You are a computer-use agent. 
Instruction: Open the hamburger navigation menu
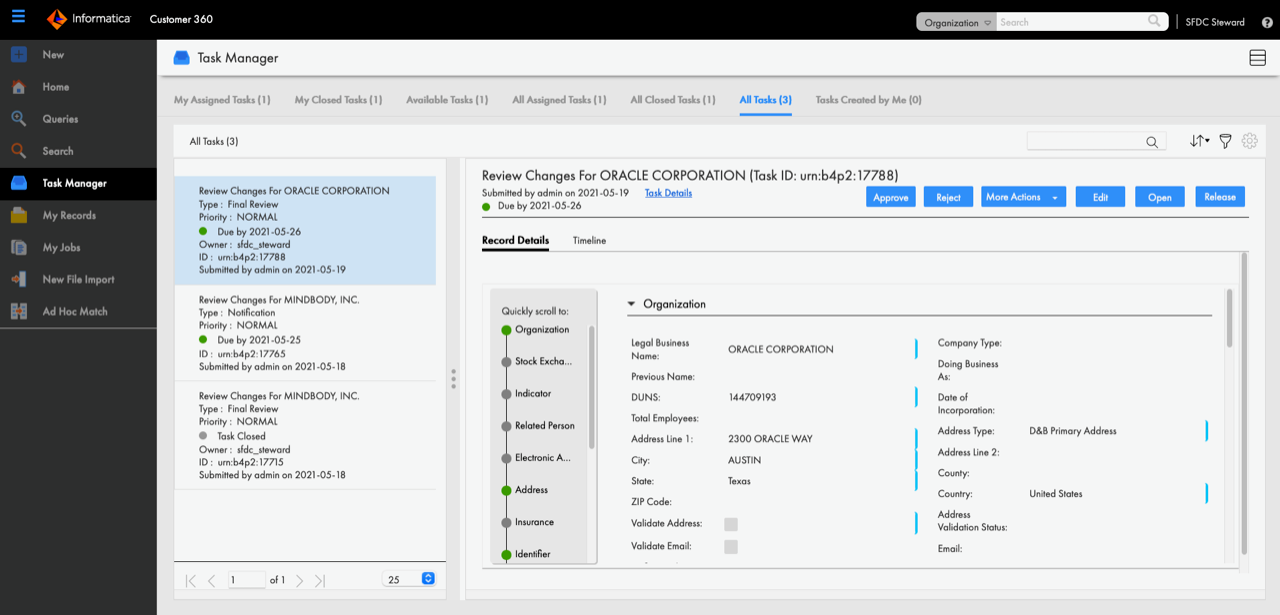[18, 17]
